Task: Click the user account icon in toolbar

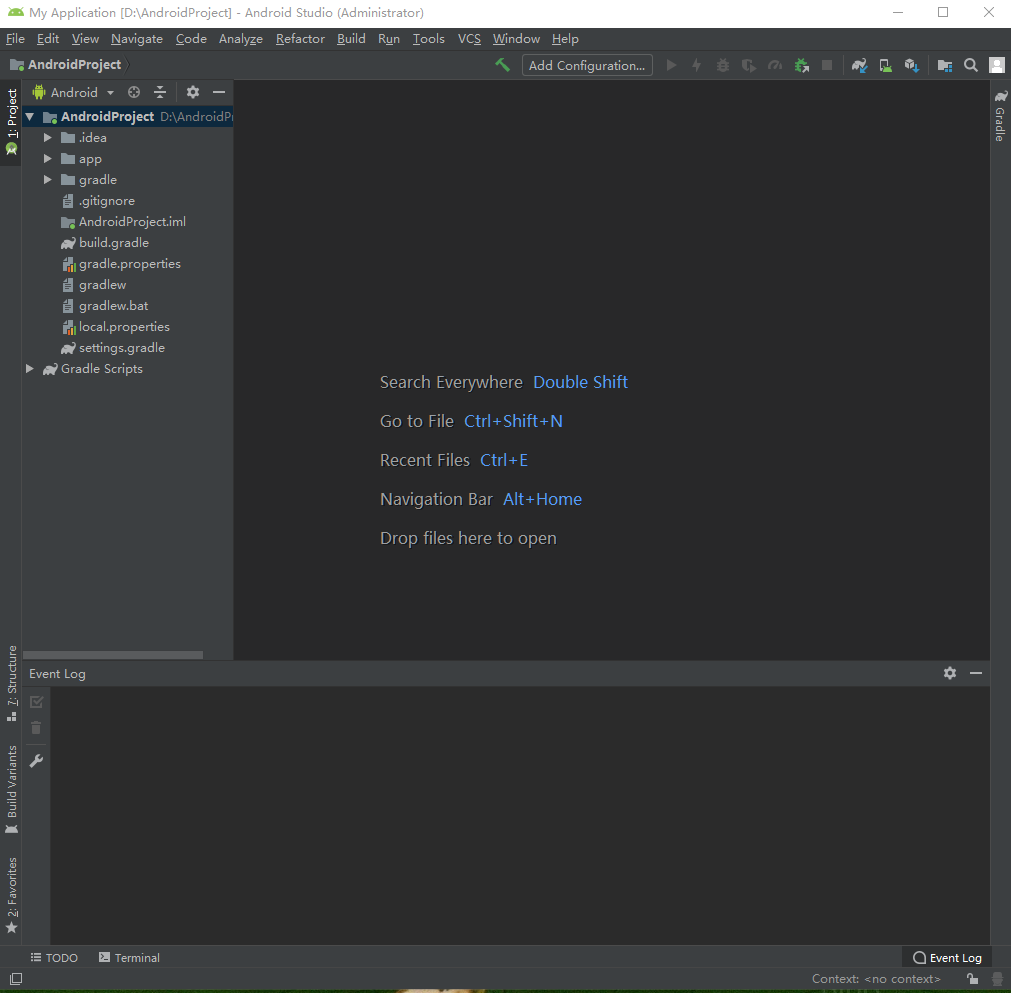Action: point(997,65)
